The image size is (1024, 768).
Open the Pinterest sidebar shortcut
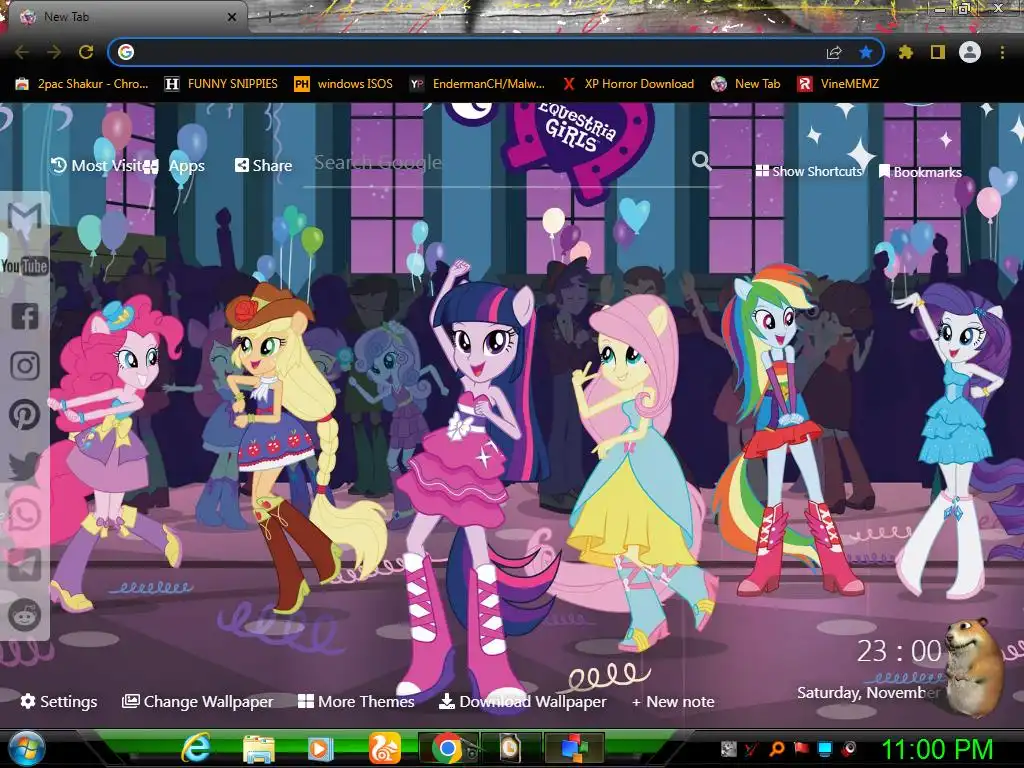tap(25, 415)
